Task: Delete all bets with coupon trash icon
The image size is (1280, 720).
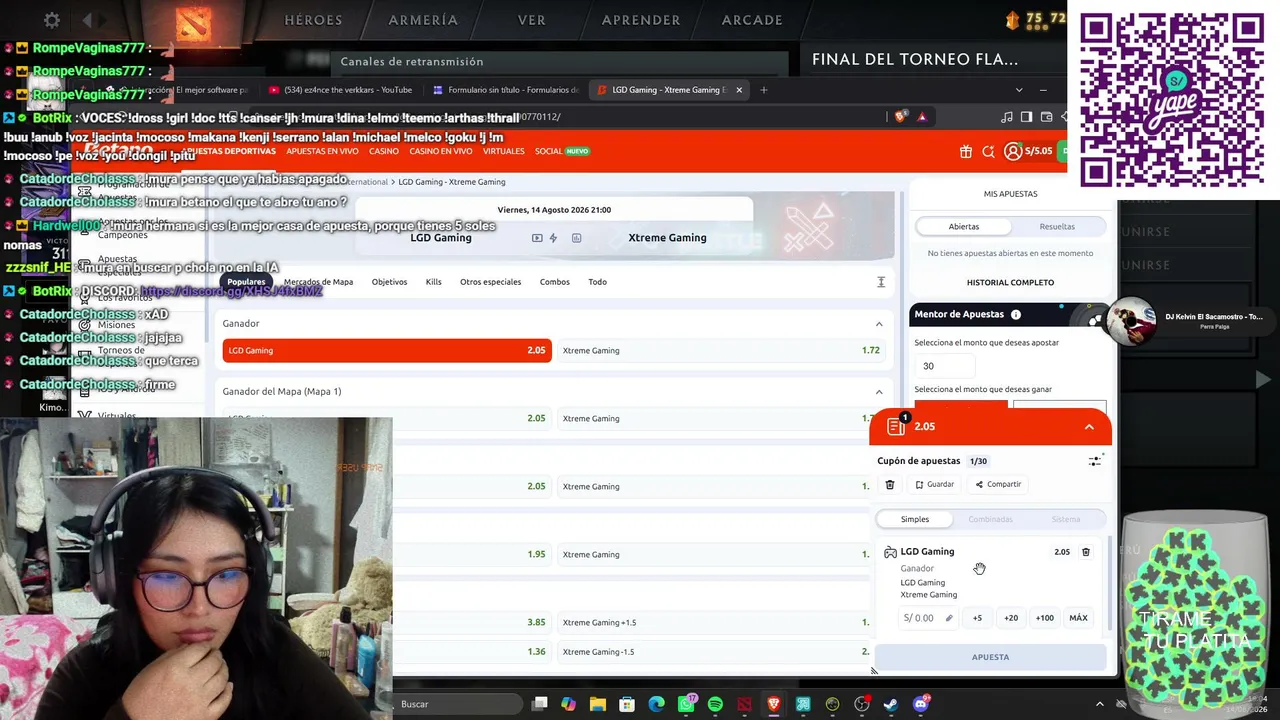Action: click(x=890, y=485)
